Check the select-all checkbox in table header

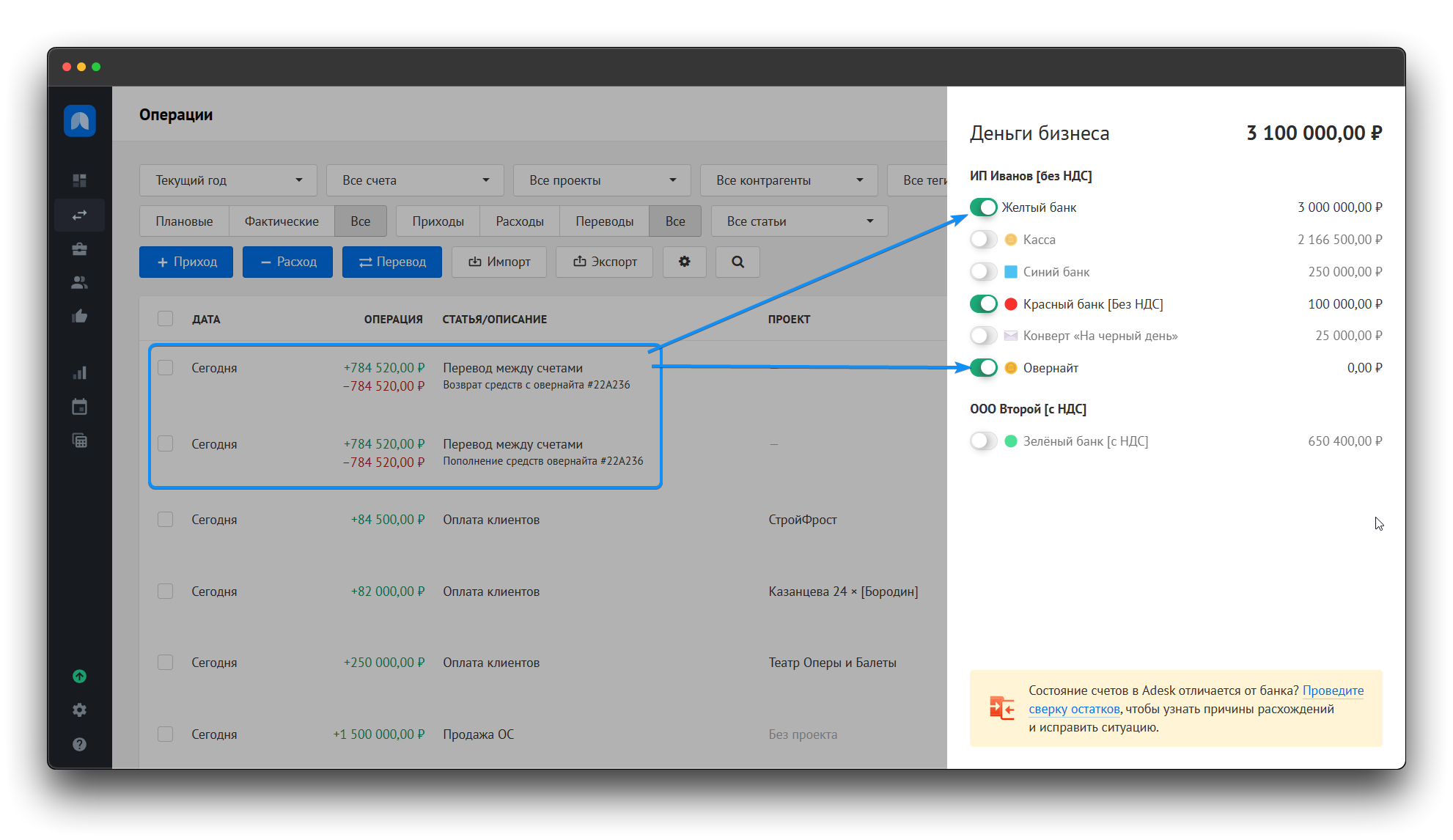tap(166, 319)
